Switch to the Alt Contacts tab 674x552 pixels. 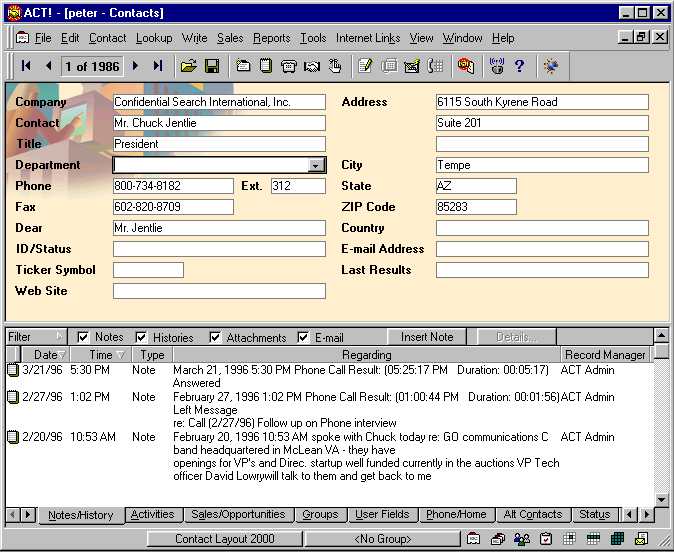[533, 514]
